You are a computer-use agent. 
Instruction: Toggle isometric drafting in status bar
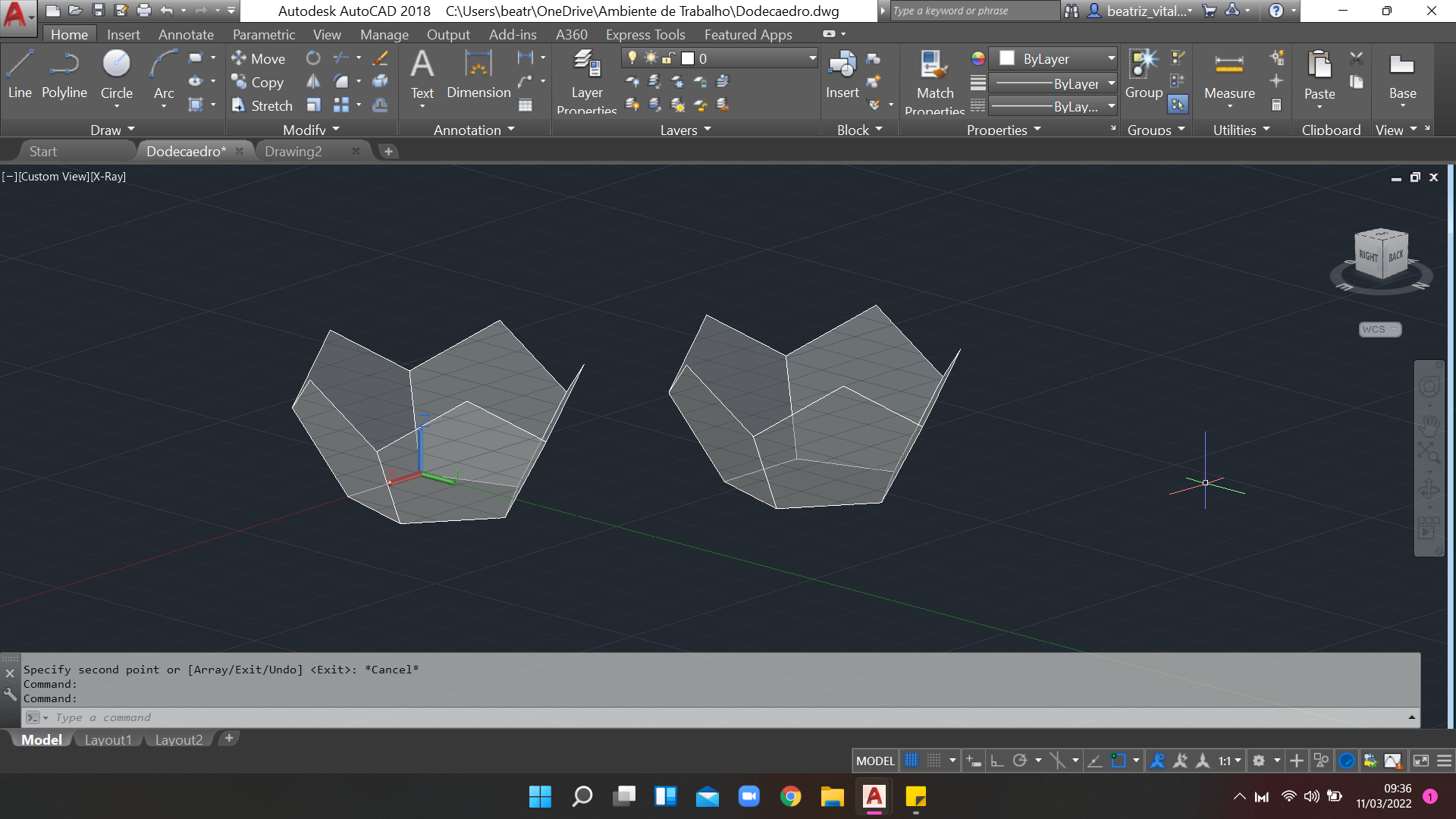pyautogui.click(x=1057, y=761)
